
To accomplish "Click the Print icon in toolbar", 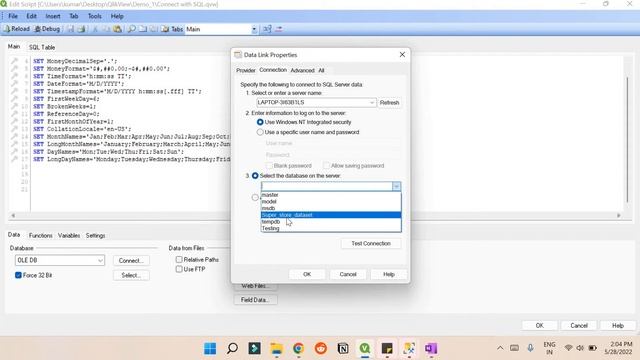I will (x=81, y=29).
